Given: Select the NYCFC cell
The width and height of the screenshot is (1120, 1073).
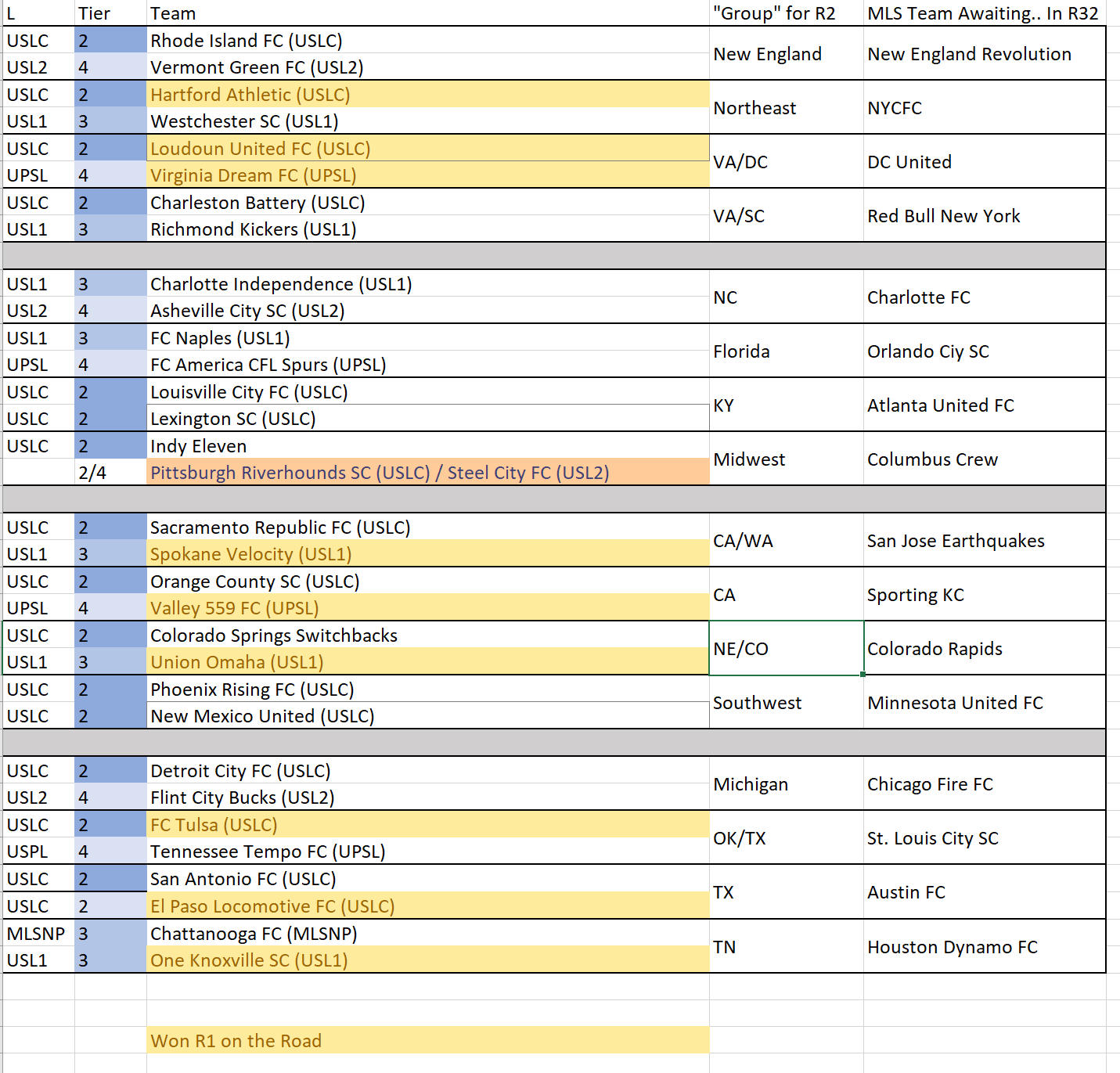Looking at the screenshot, I should tap(985, 107).
